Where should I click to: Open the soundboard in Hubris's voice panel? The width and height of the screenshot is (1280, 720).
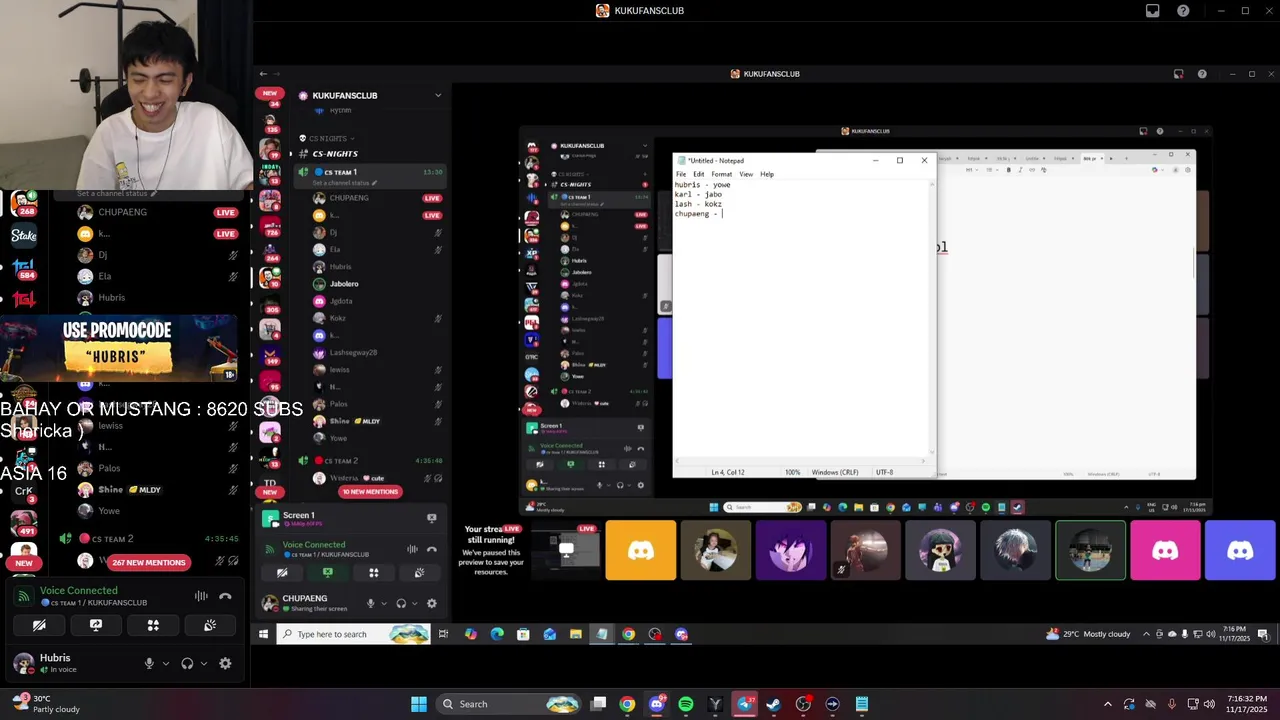pos(210,625)
